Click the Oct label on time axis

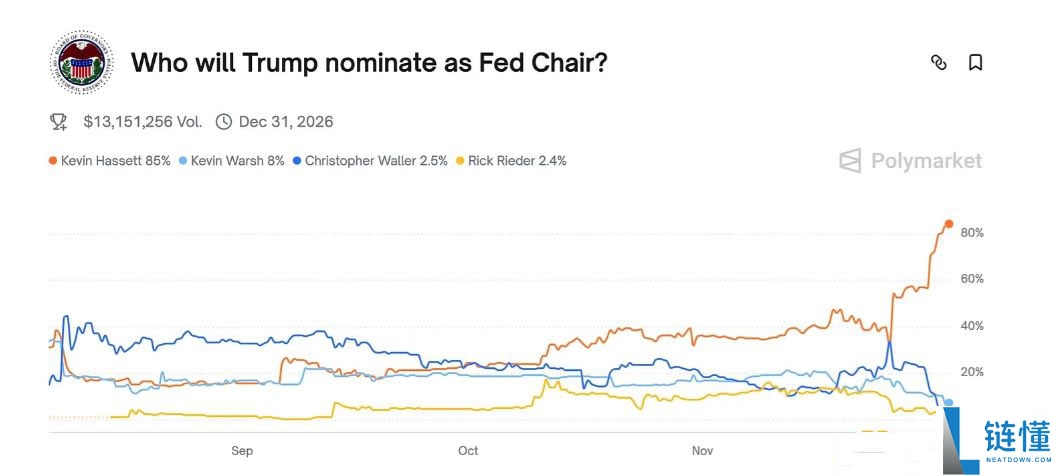click(x=467, y=451)
